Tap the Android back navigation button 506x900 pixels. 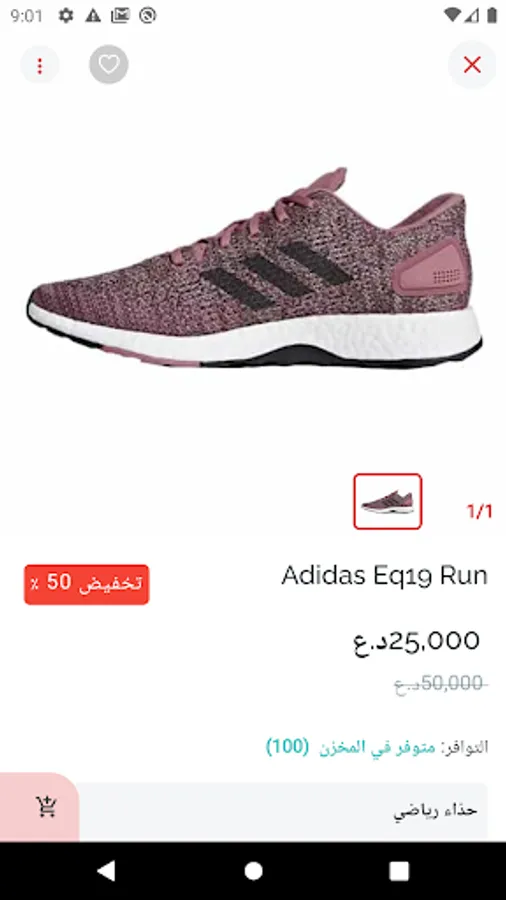coord(106,870)
